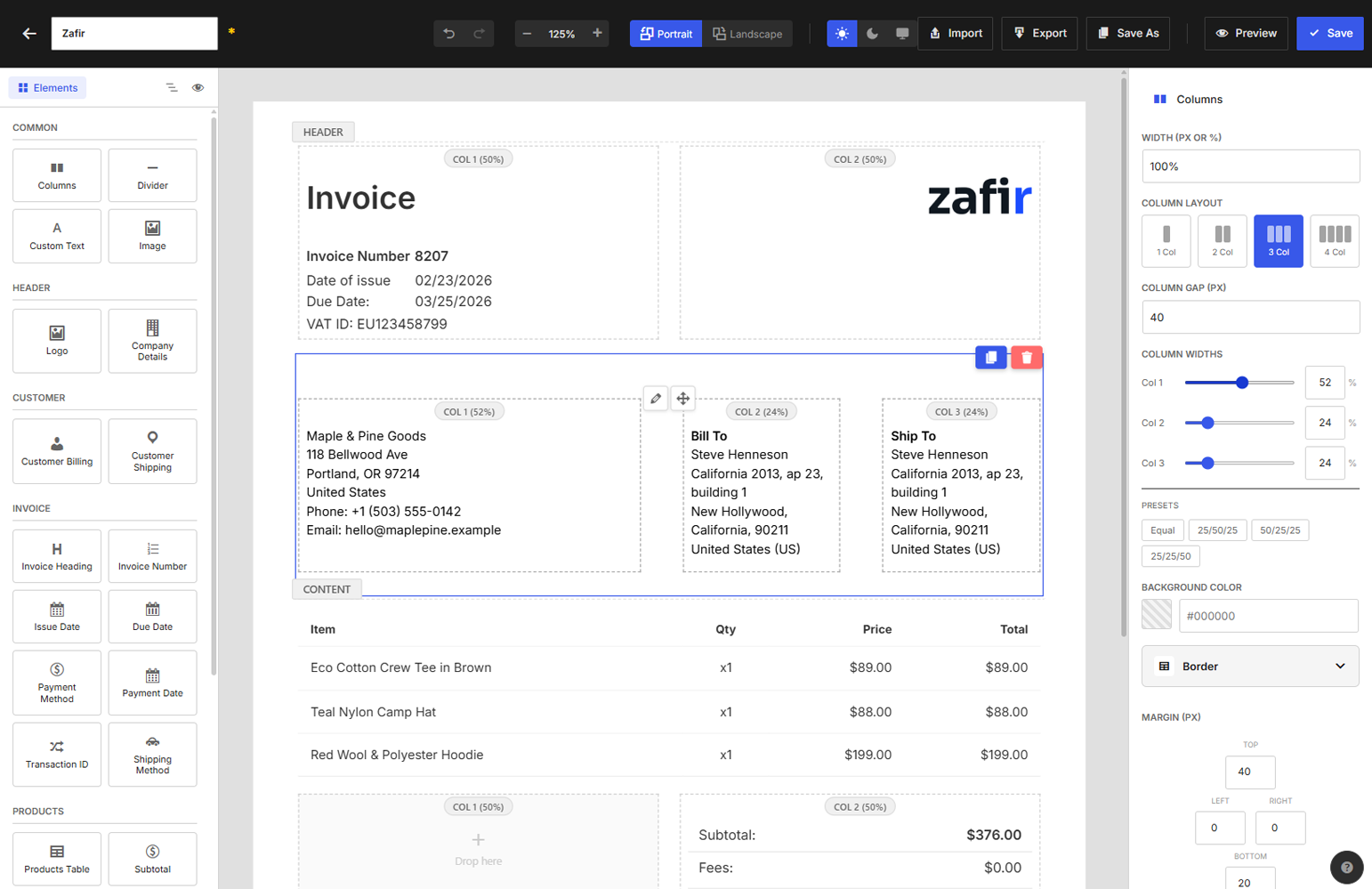The image size is (1372, 889).
Task: Adjust the Col 3 width slider
Action: coord(1239,463)
